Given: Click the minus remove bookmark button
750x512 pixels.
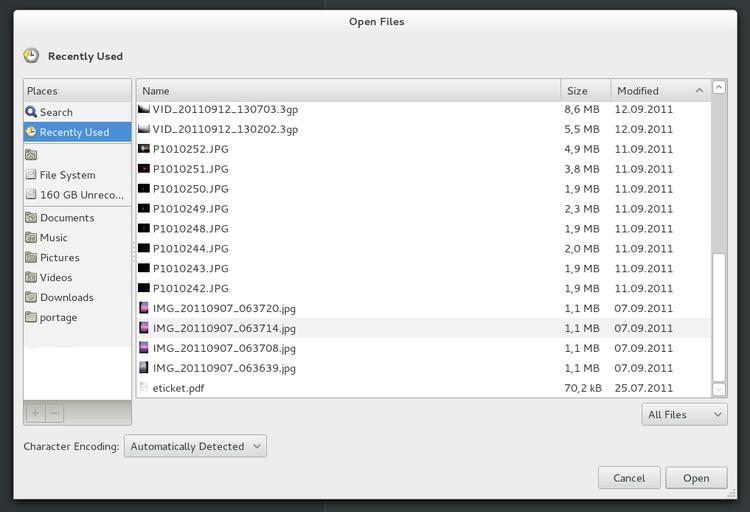Looking at the screenshot, I should [55, 413].
